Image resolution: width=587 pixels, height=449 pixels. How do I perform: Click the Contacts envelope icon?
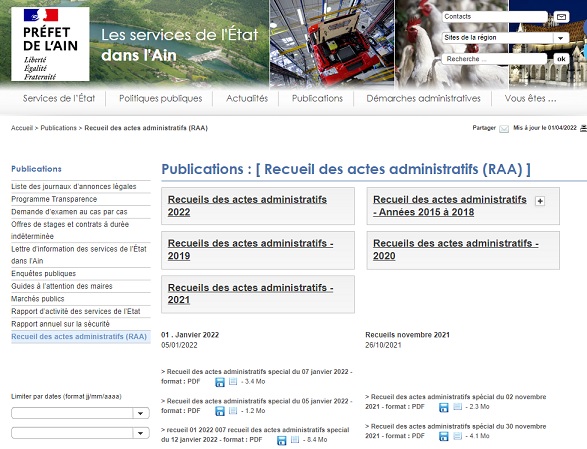pyautogui.click(x=561, y=17)
